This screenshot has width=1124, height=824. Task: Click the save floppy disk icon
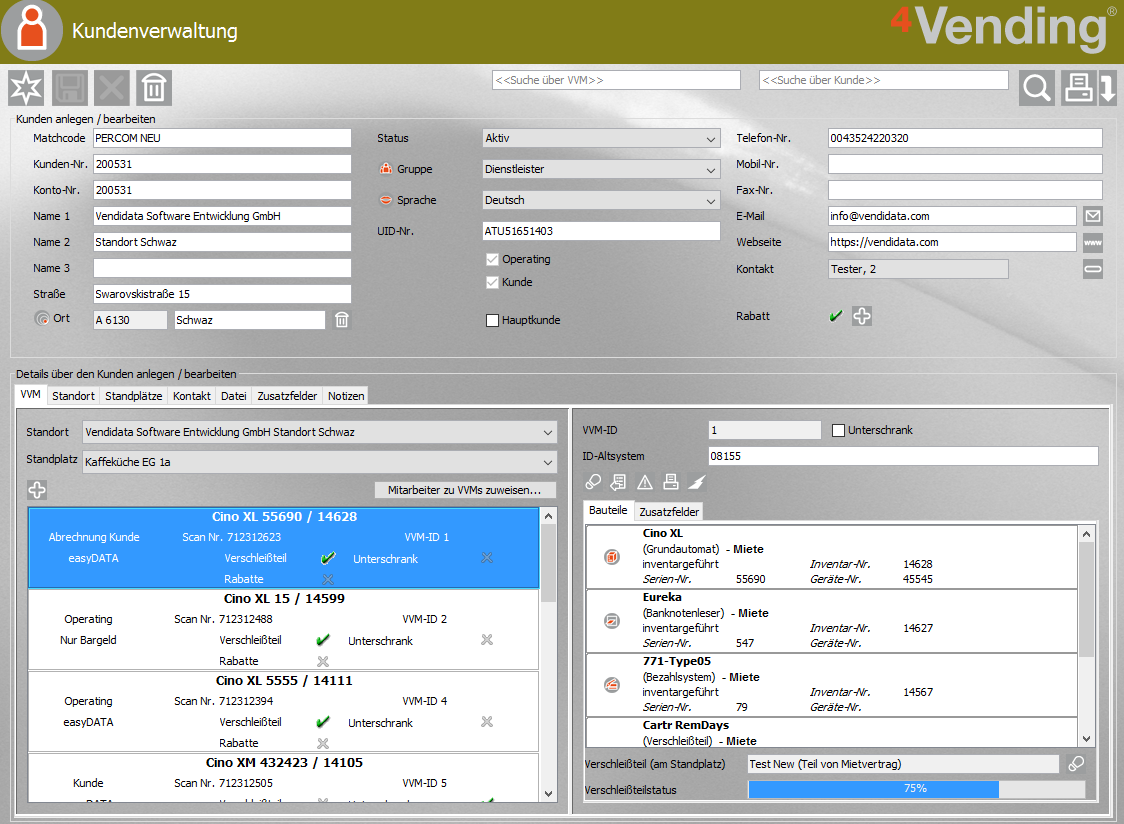(70, 88)
